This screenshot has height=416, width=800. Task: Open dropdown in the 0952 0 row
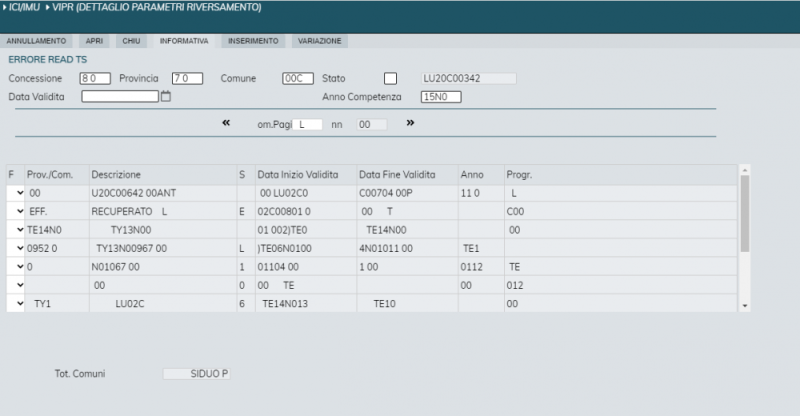tap(19, 248)
